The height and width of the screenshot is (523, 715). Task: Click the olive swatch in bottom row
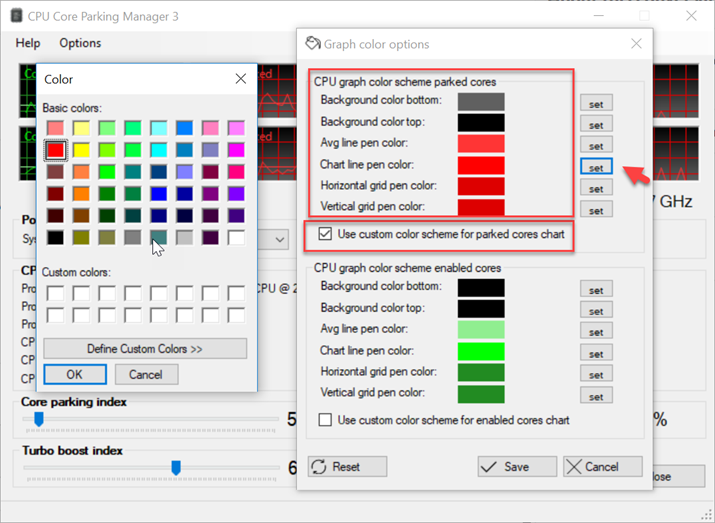click(81, 238)
